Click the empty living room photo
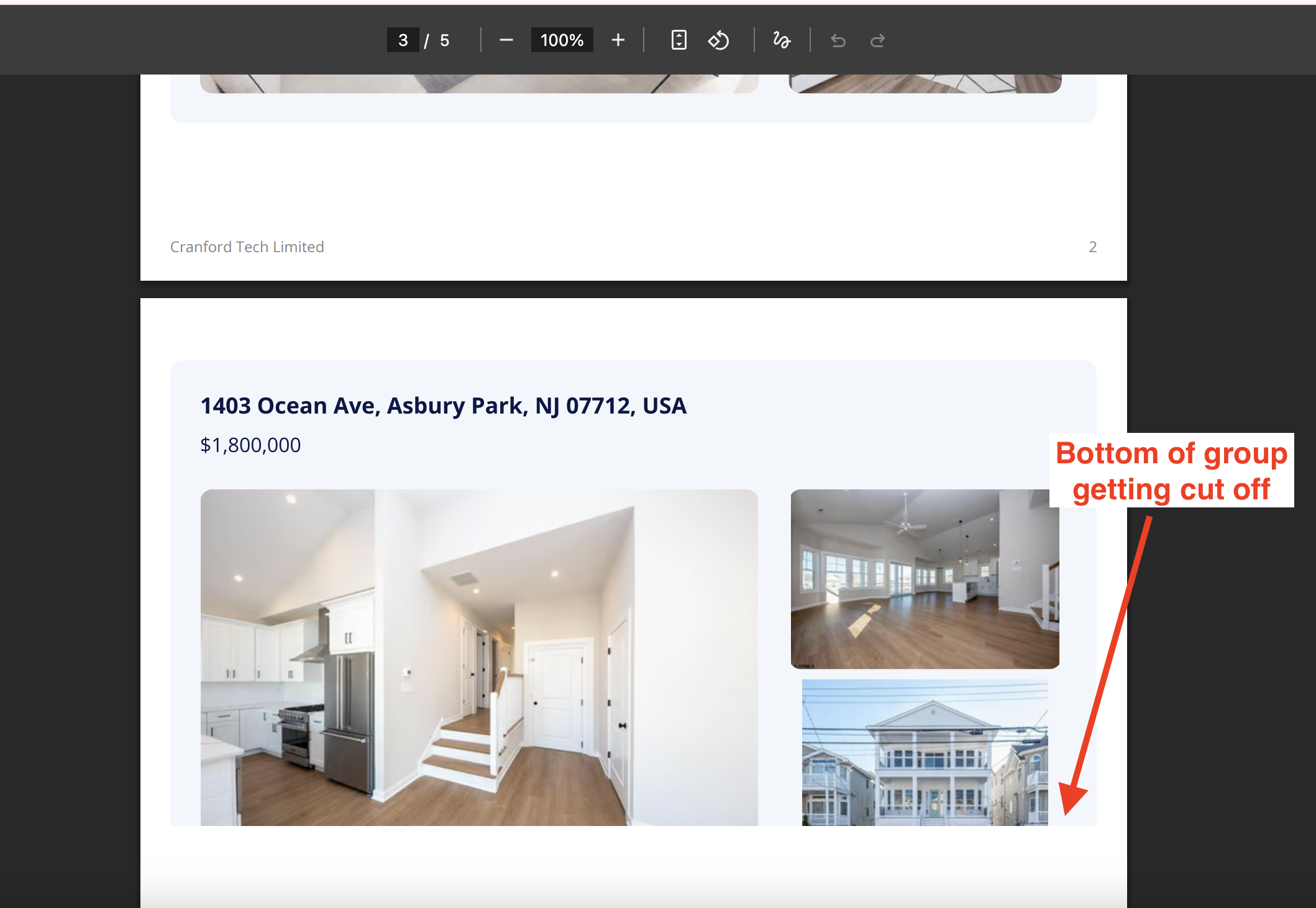Image resolution: width=1316 pixels, height=908 pixels. [925, 579]
